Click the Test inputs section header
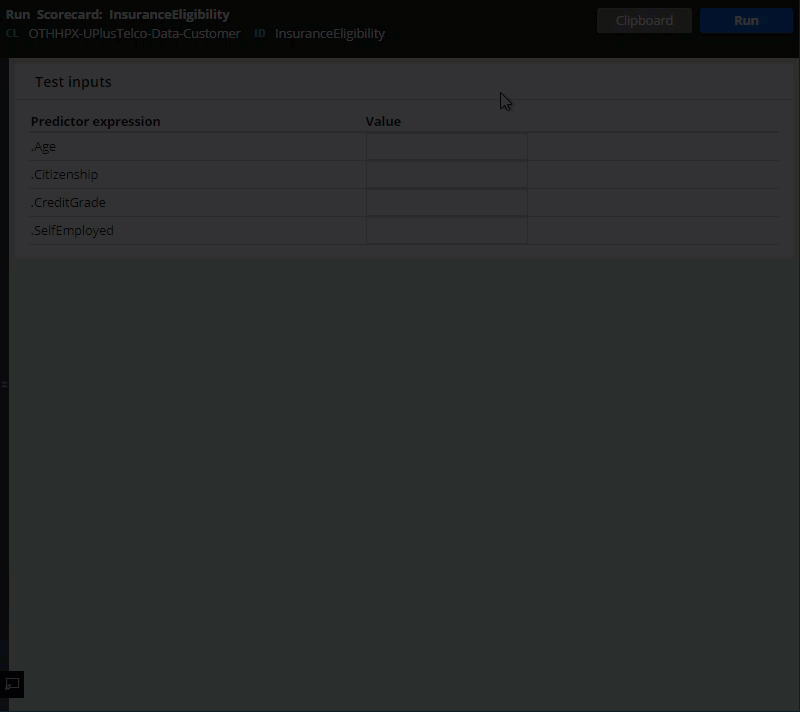The image size is (800, 712). (x=73, y=82)
